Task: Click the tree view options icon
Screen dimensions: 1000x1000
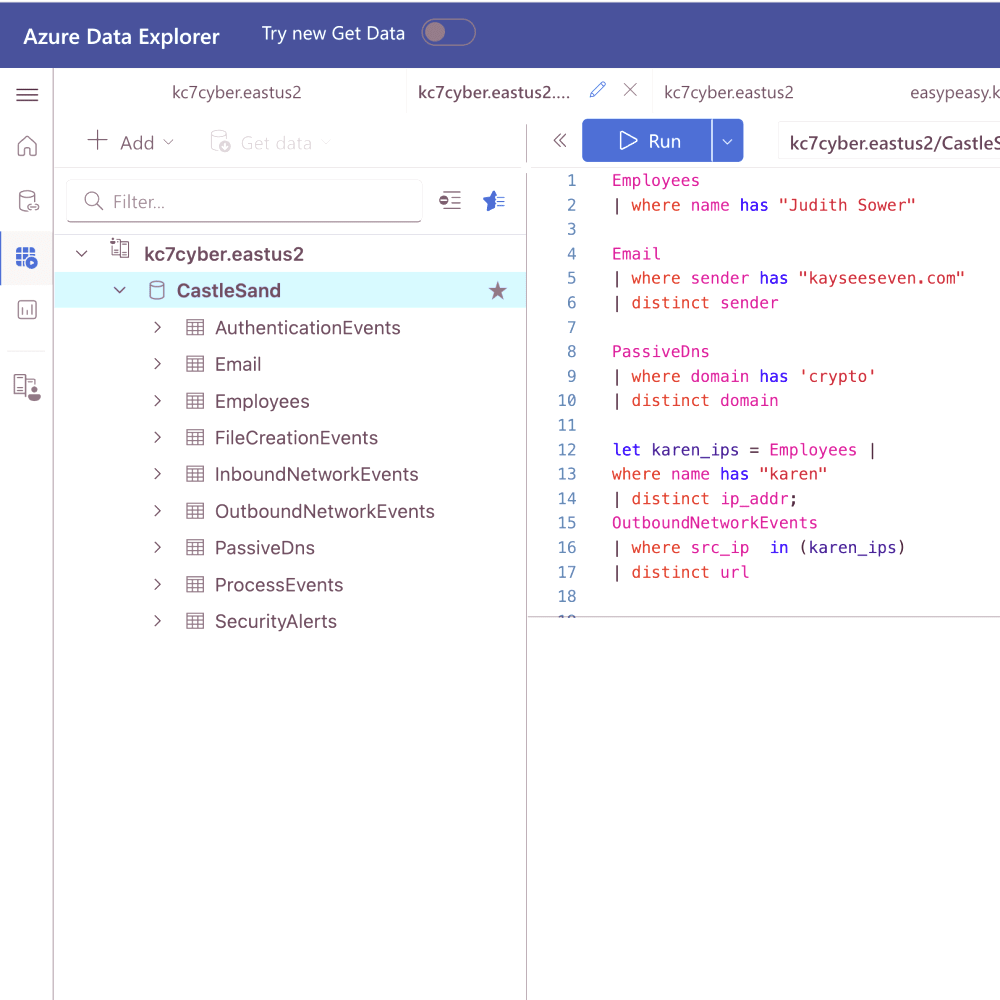Action: click(450, 200)
